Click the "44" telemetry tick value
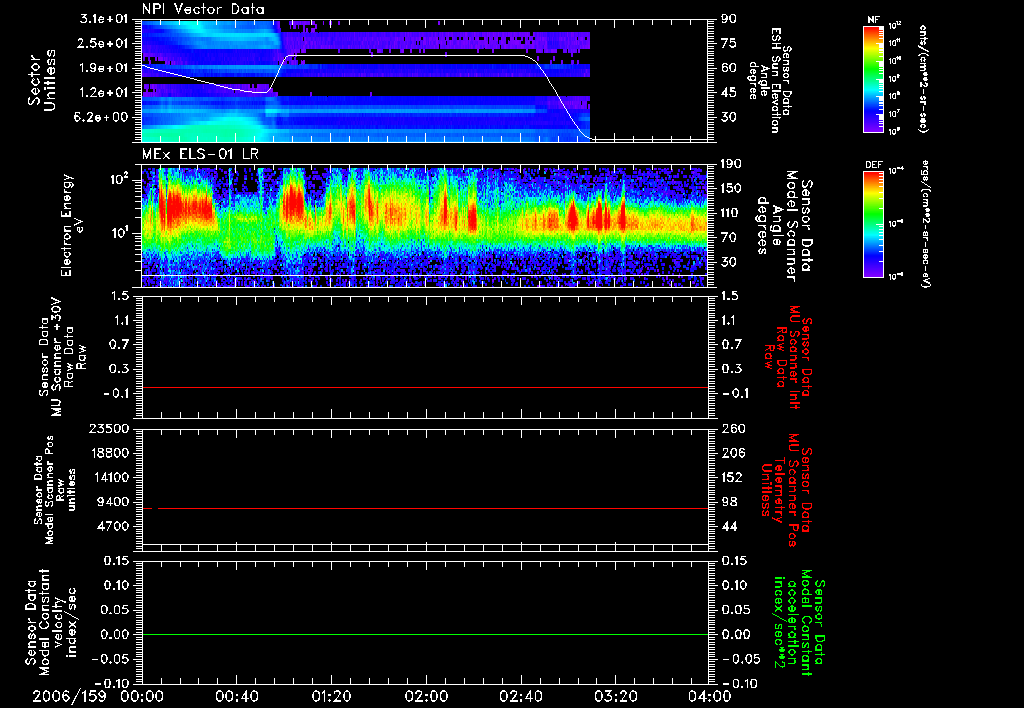The image size is (1024, 708). click(x=729, y=526)
